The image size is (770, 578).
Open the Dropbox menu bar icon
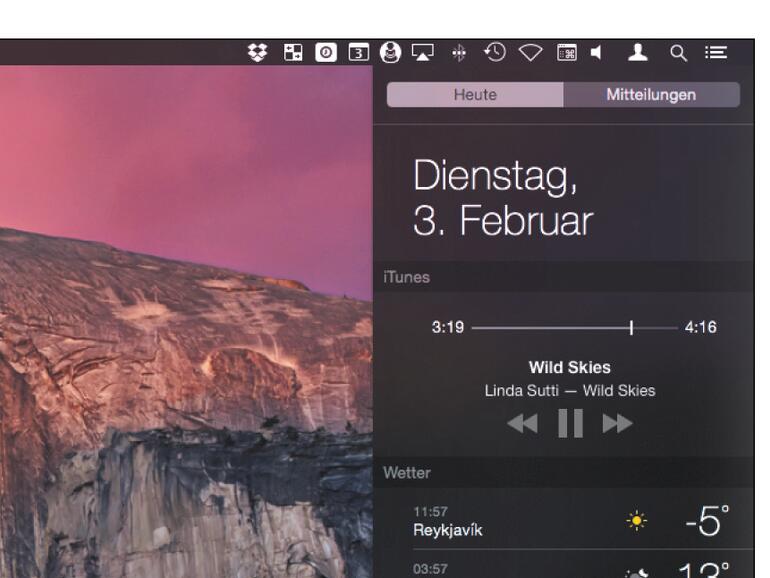point(257,53)
